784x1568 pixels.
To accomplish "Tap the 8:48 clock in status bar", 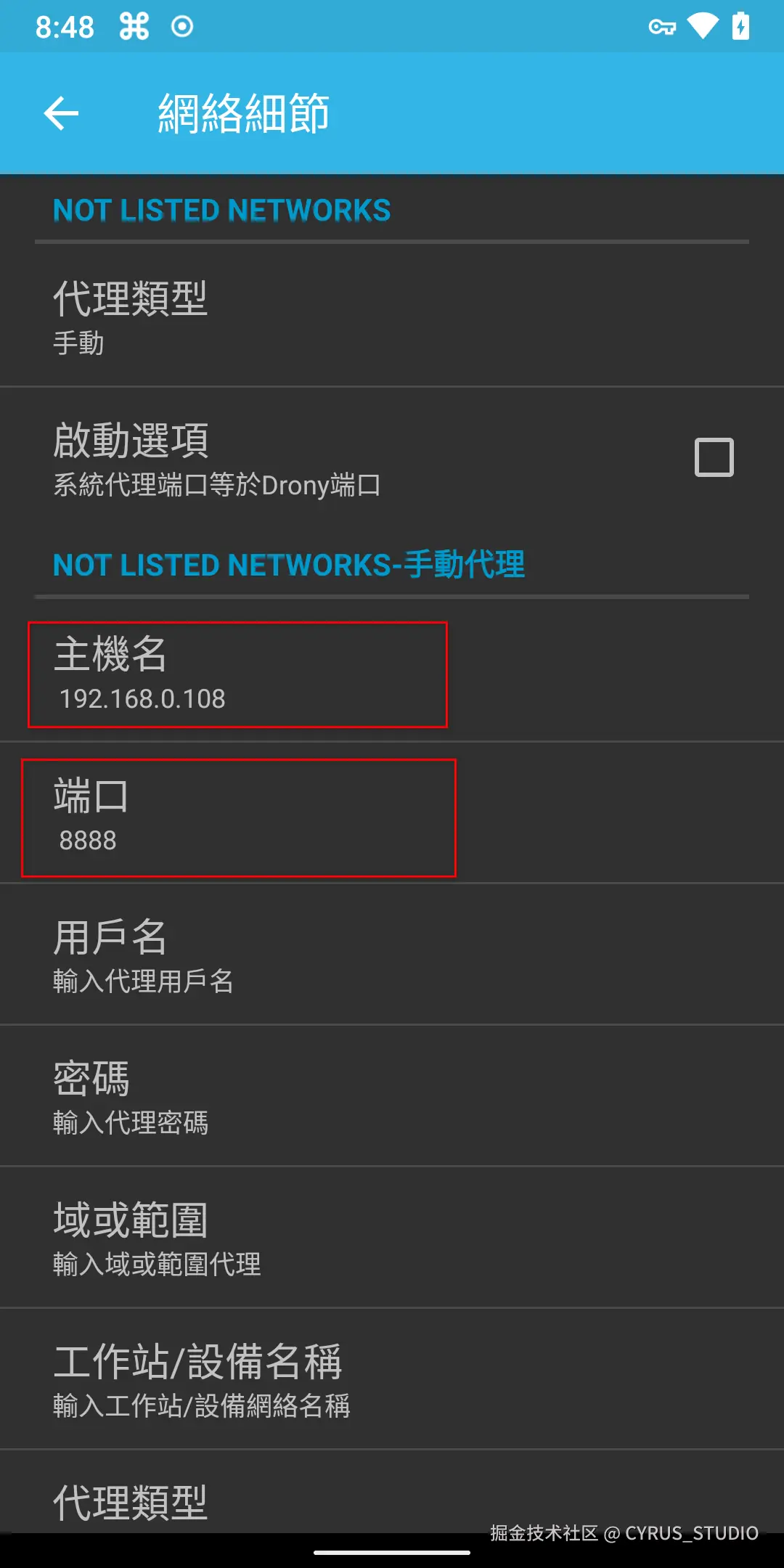I will pyautogui.click(x=65, y=28).
